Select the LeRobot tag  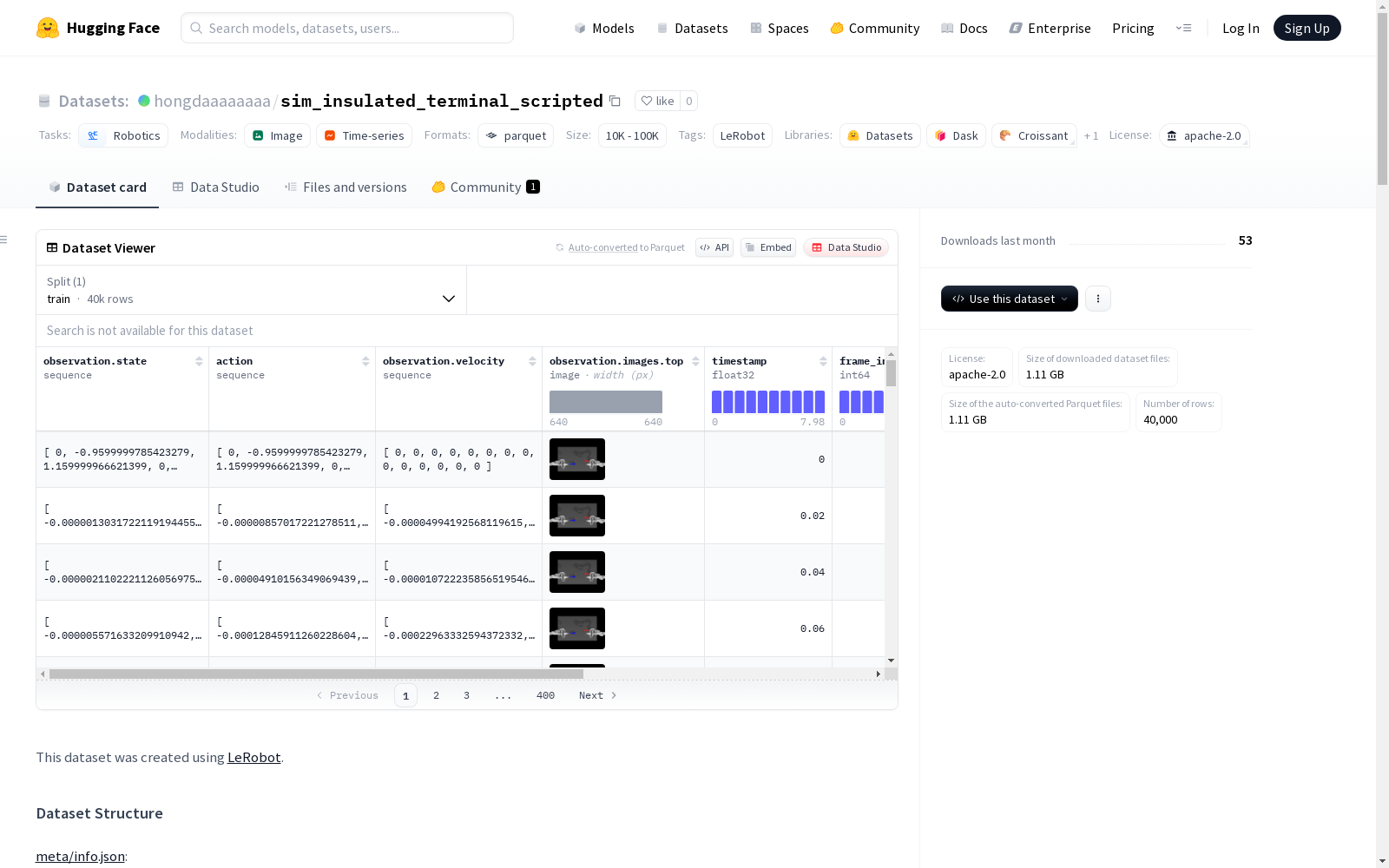(x=742, y=135)
